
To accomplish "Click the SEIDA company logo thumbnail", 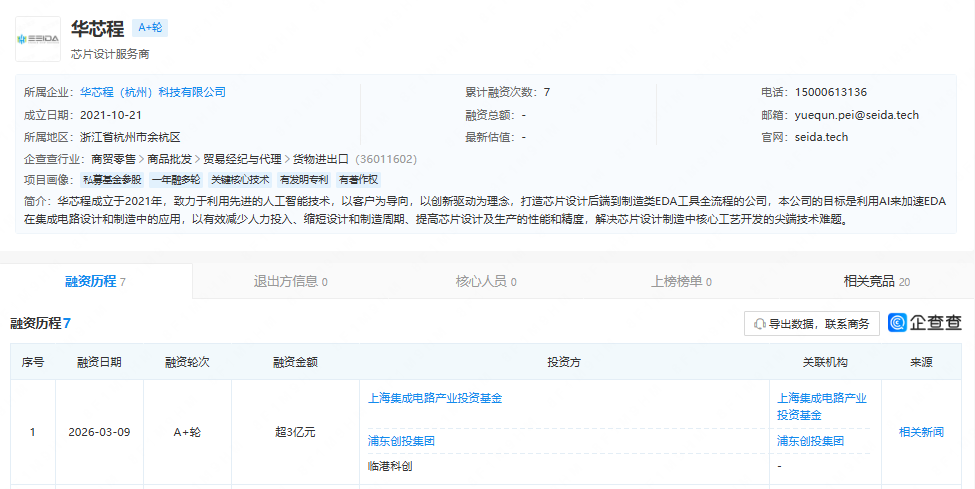I will pos(37,39).
